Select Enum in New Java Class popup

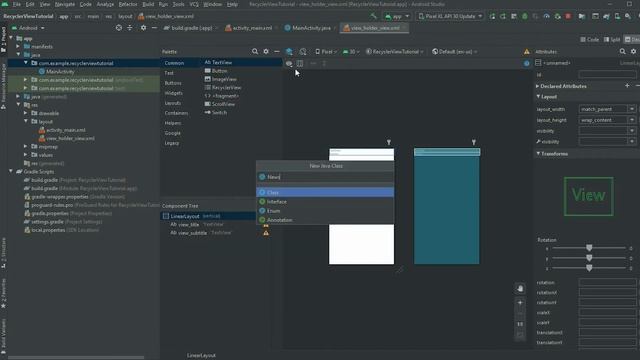coord(325,211)
